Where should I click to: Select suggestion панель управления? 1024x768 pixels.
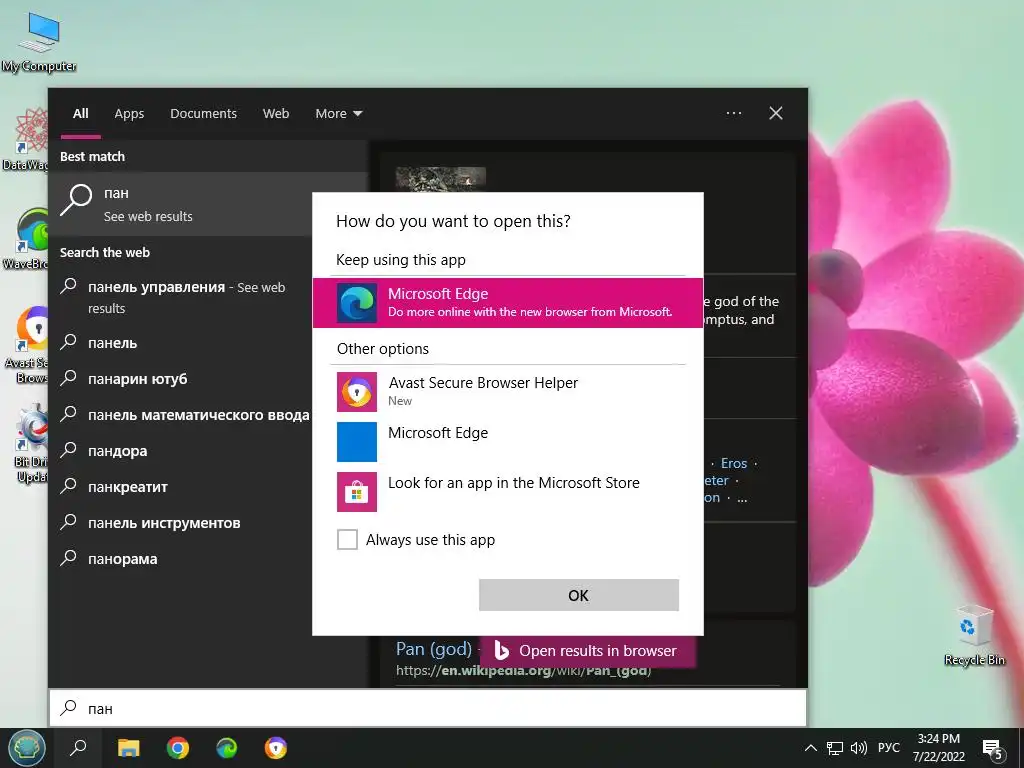[x=180, y=297]
